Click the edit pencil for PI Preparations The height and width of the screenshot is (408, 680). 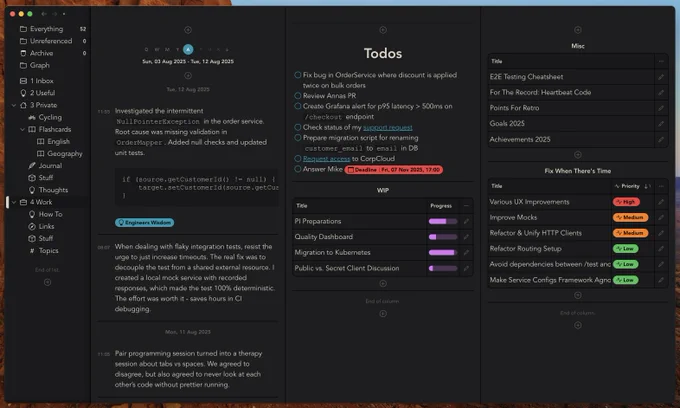point(466,220)
